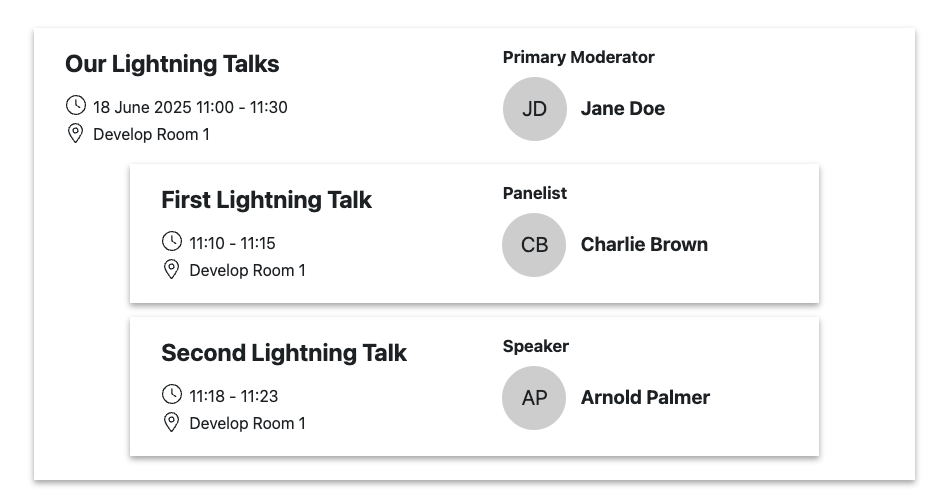Click the 18 June 2025 11:00 - 11:30 text
This screenshot has height=495, width=943.
click(190, 107)
